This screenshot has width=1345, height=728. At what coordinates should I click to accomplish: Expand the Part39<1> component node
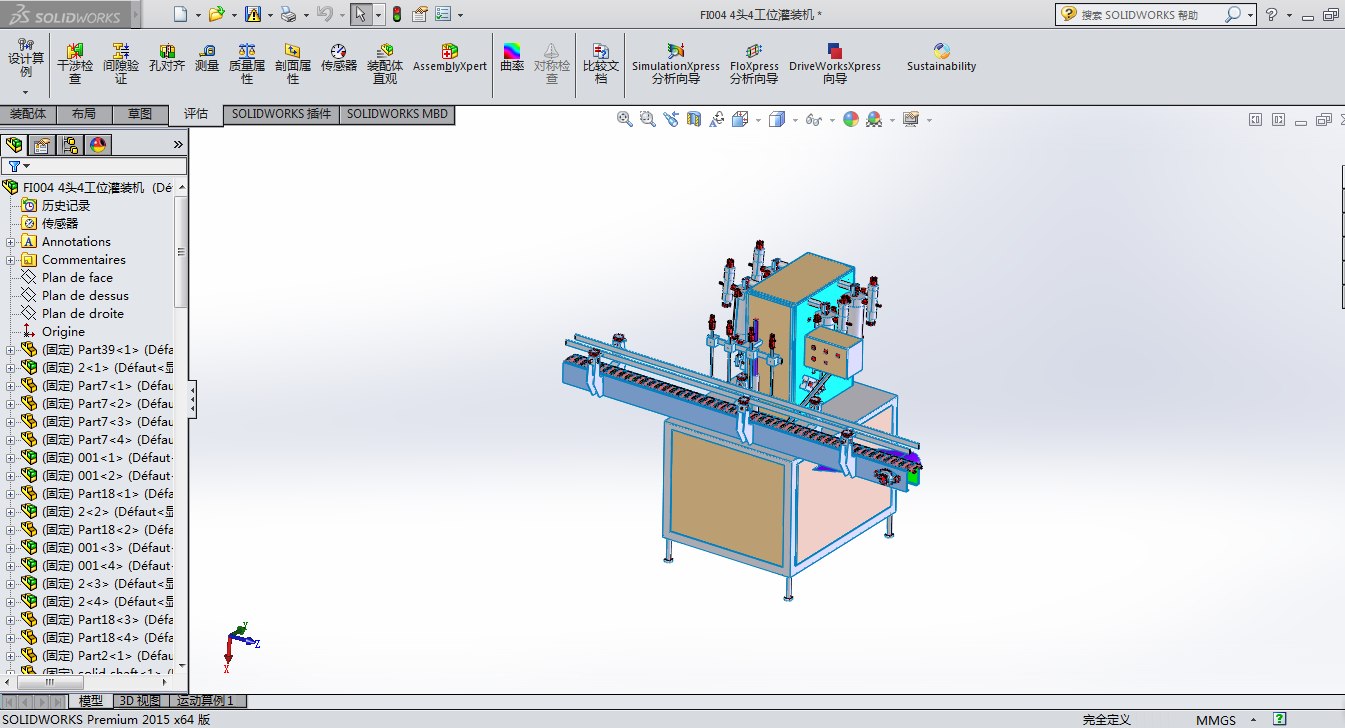pos(11,350)
